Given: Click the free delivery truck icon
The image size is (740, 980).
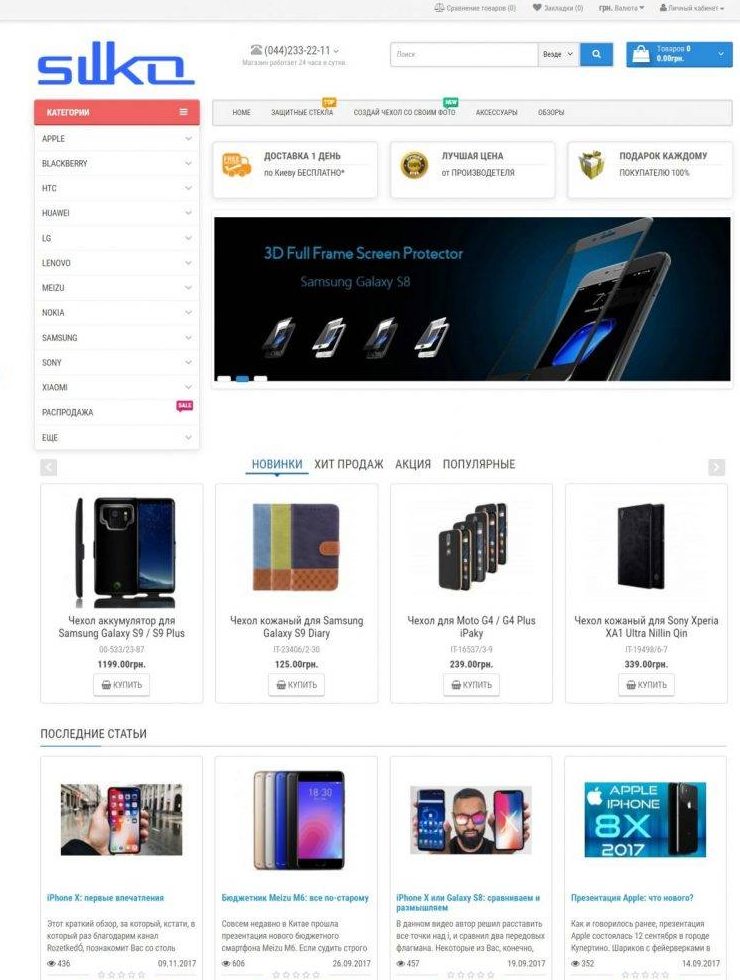Looking at the screenshot, I should tap(236, 166).
